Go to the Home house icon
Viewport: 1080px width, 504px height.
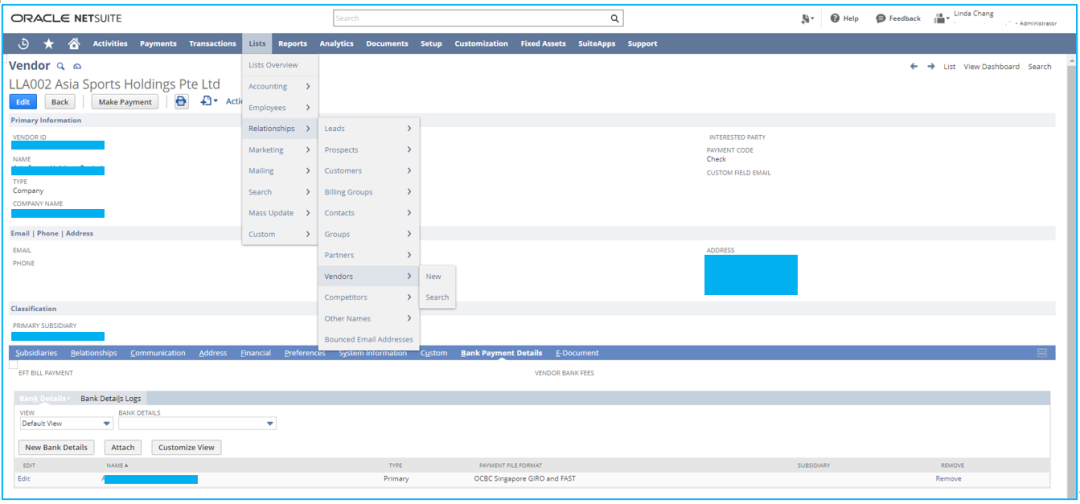pos(74,43)
